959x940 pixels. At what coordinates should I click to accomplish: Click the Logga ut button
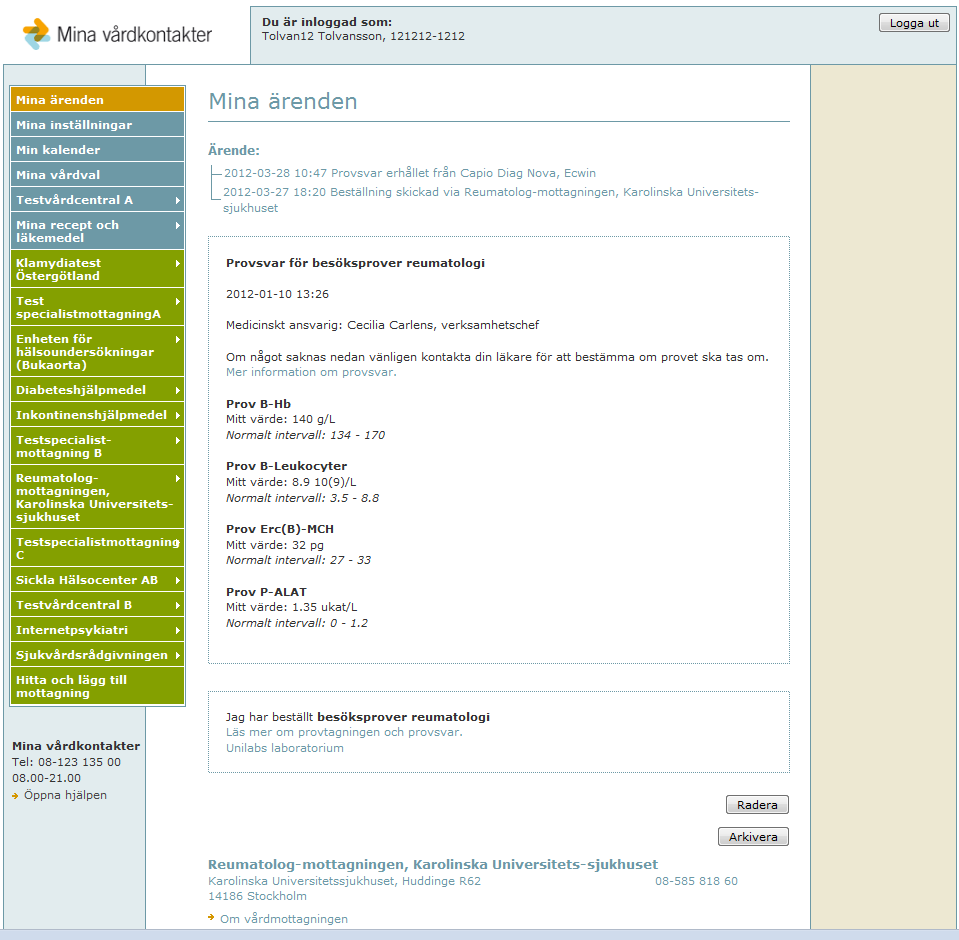[x=914, y=23]
